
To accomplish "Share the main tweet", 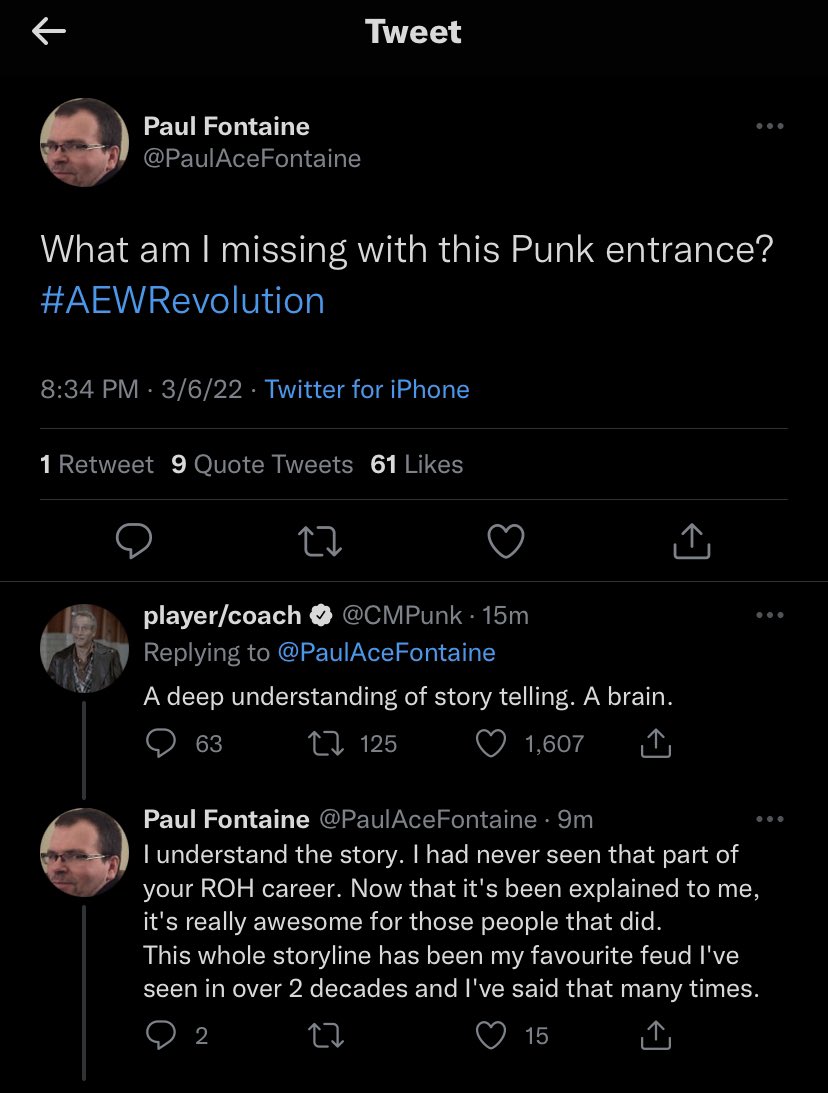I will click(692, 541).
